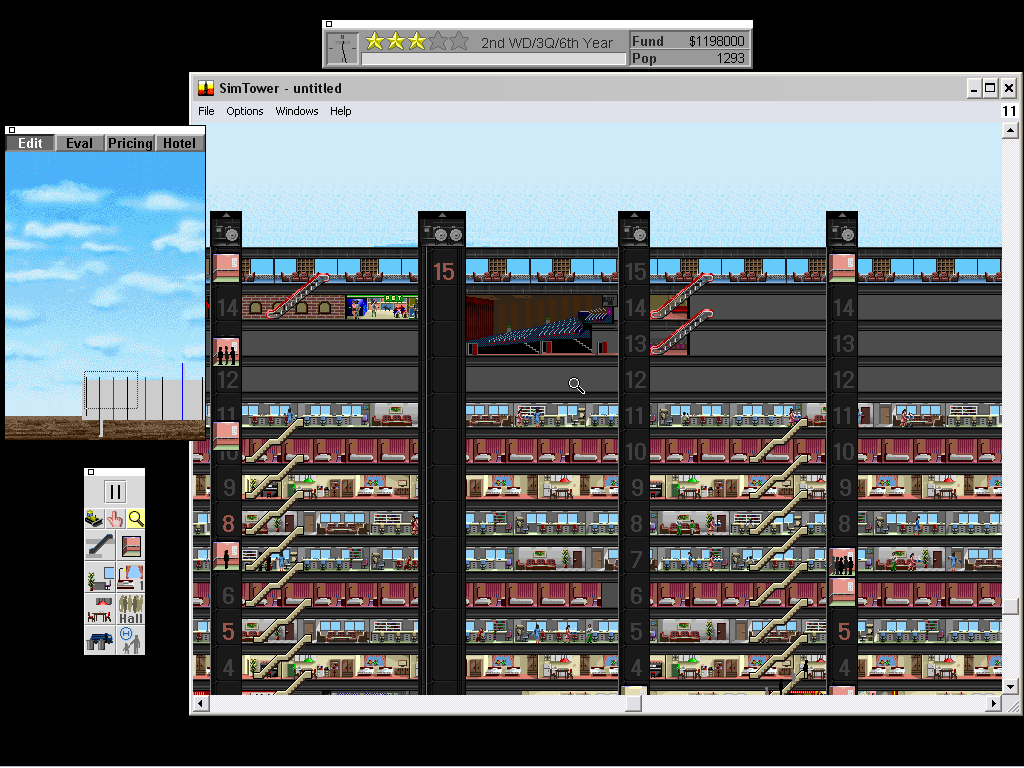Click the horizontal scrollbar left arrow
The height and width of the screenshot is (768, 1024).
(x=201, y=703)
